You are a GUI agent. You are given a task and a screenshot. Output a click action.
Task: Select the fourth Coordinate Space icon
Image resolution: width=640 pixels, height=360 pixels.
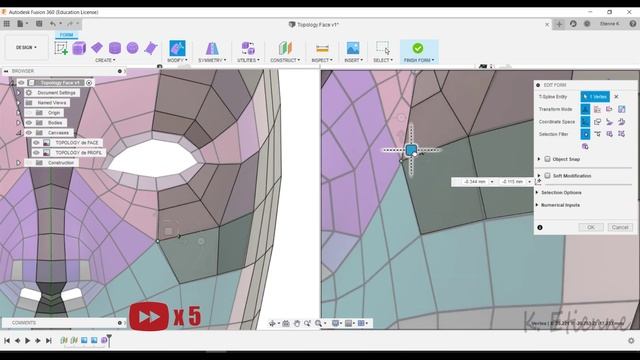tap(621, 122)
